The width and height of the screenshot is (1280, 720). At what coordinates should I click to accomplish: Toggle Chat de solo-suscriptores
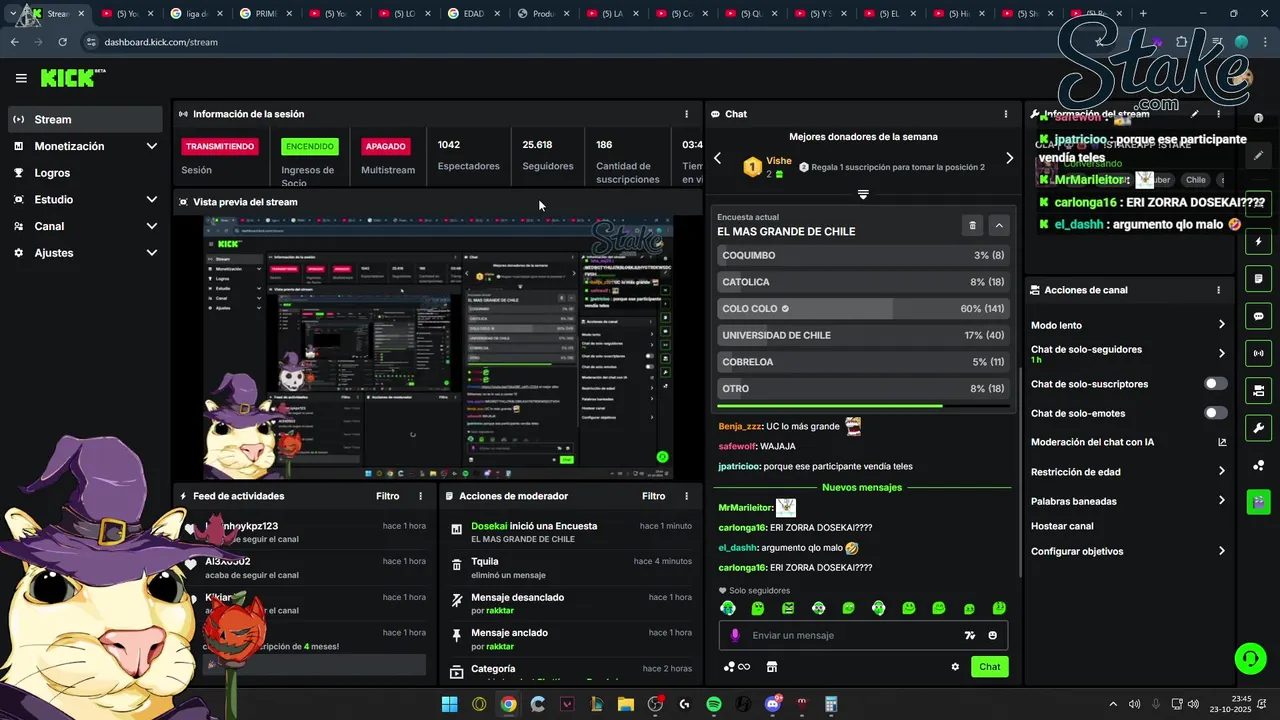(x=1216, y=384)
